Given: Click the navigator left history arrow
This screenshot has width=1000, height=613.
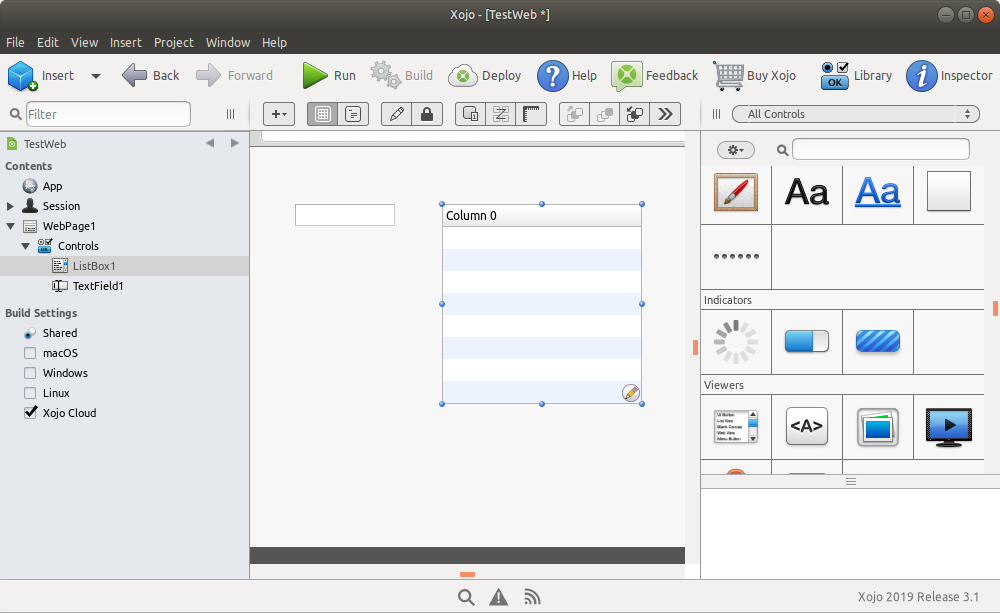Looking at the screenshot, I should tap(210, 143).
